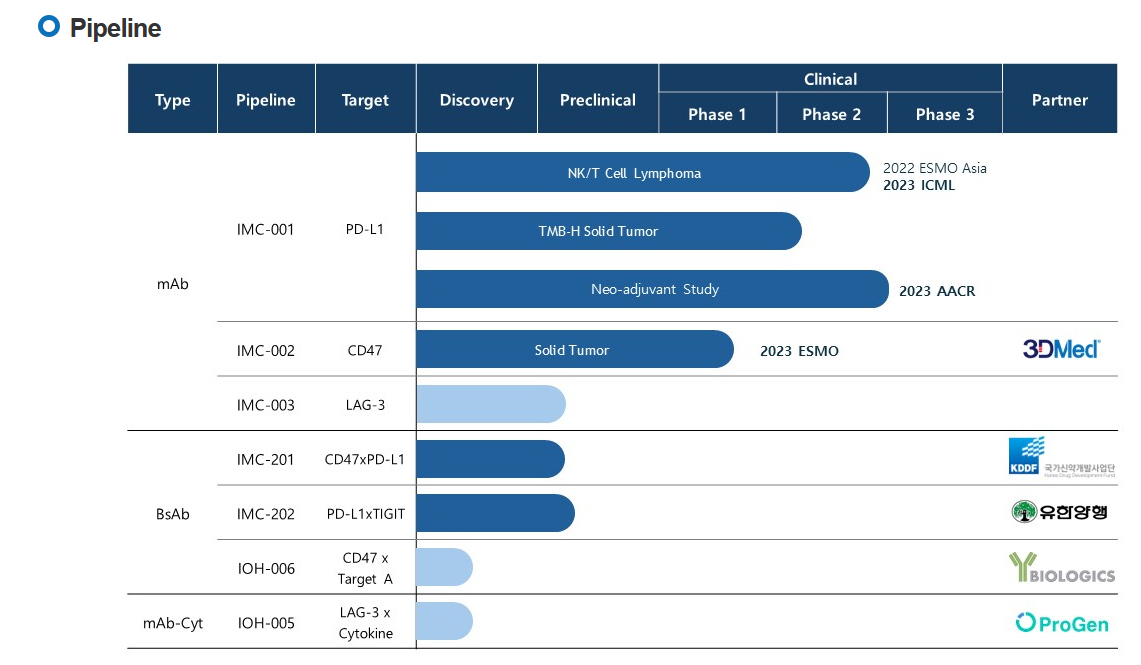
Task: Click the Pipeline slide title
Action: [115, 28]
